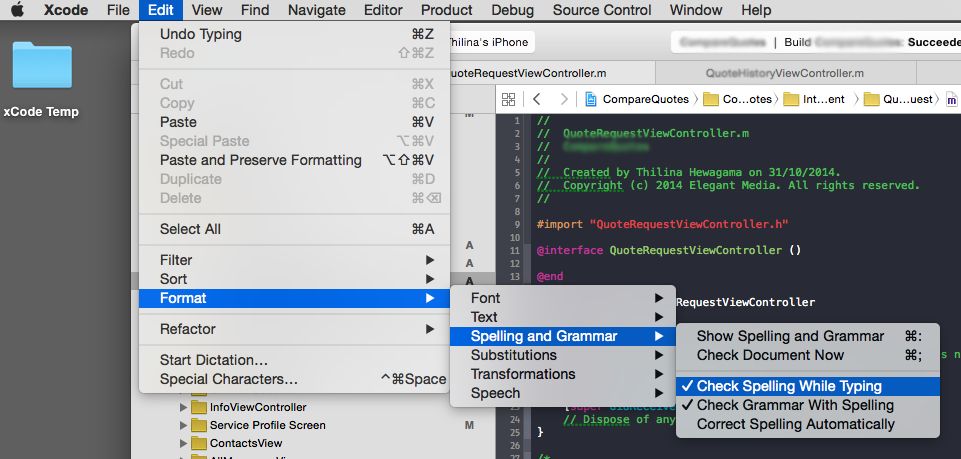Switch to QuoteHistoryViewController.m tab
This screenshot has height=459, width=961.
click(785, 73)
